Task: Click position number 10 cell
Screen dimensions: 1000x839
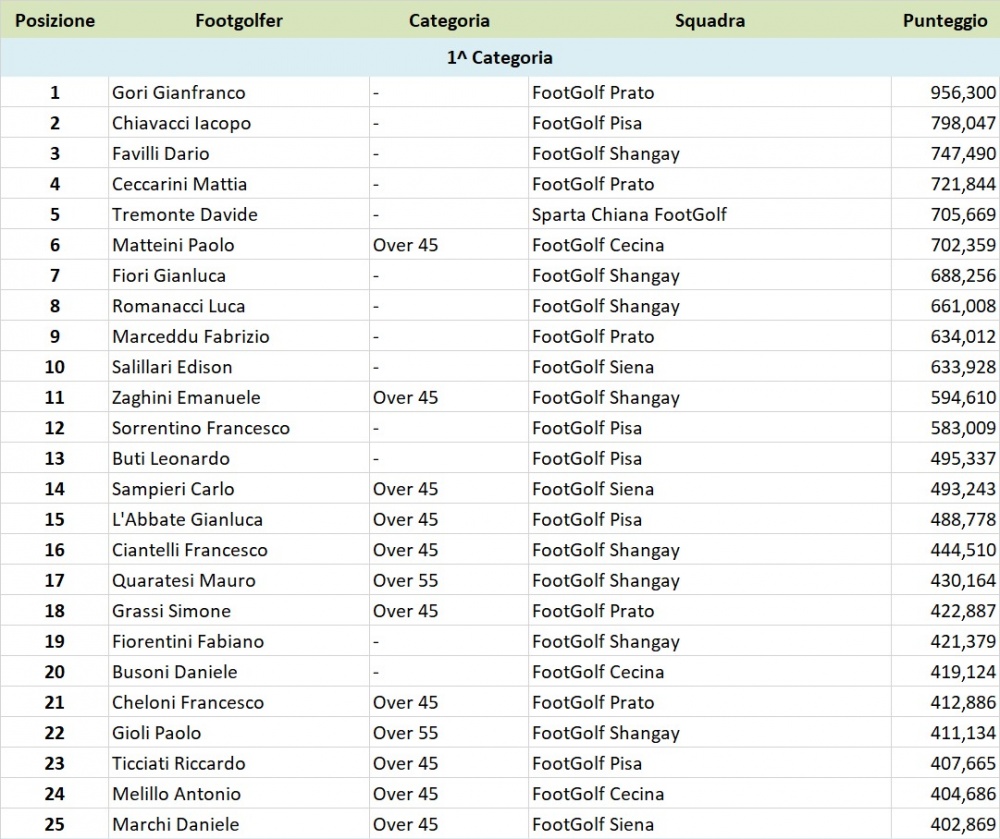Action: (54, 367)
